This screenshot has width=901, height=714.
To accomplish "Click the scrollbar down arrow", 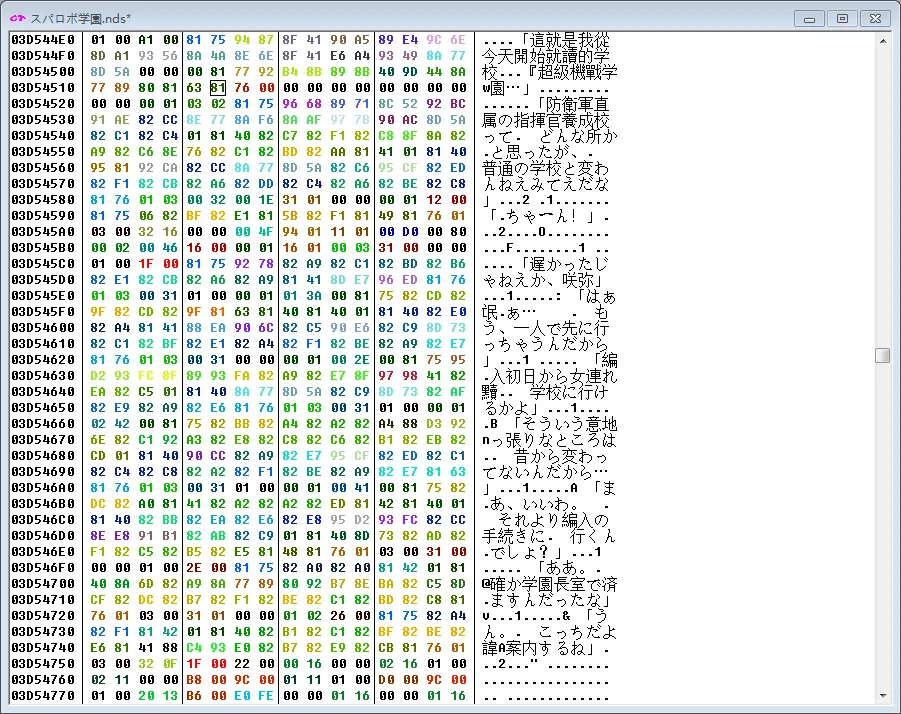I will [881, 695].
